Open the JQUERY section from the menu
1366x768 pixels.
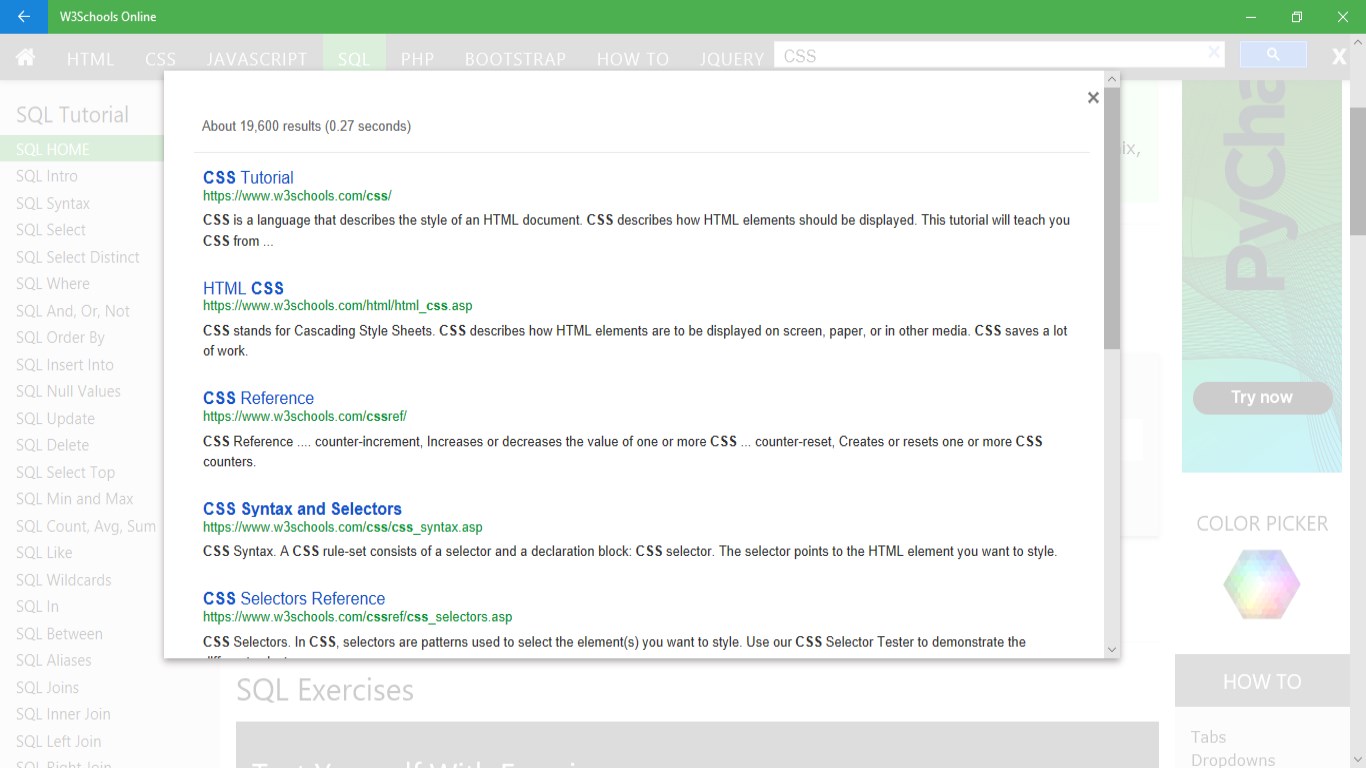(731, 59)
